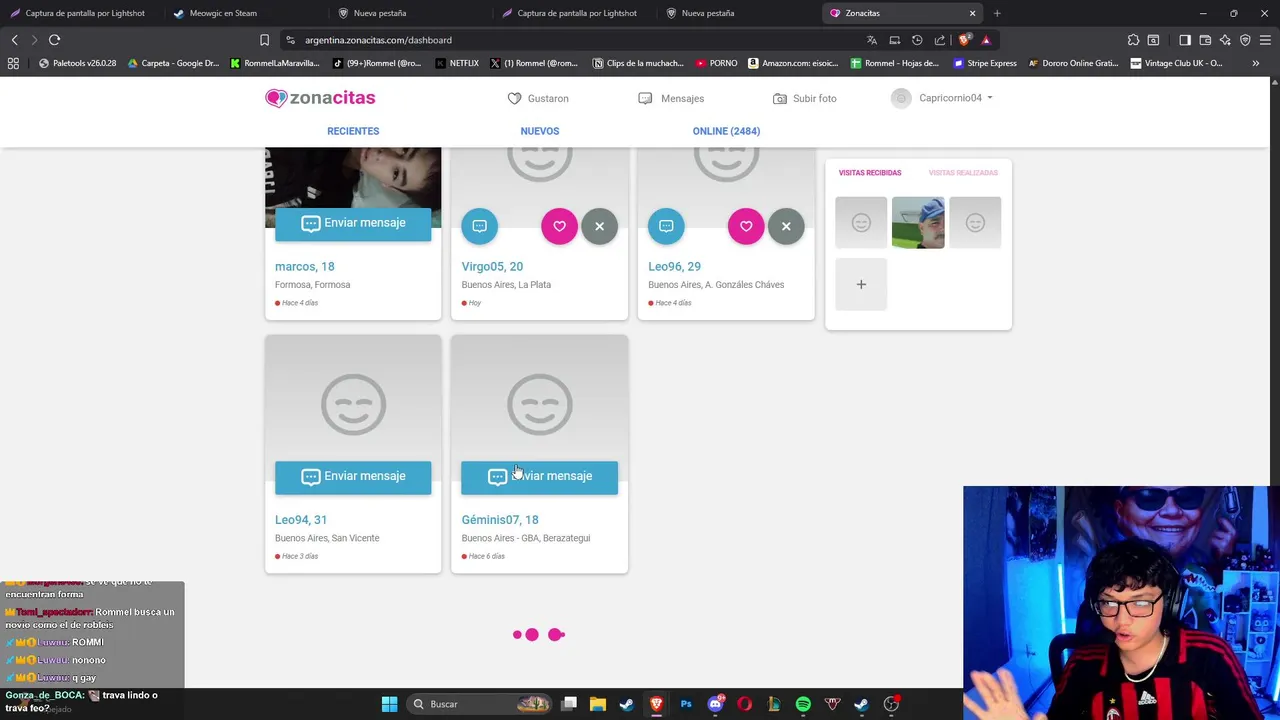Dismiss Virgo05 with the X button
1280x720 pixels.
pos(599,226)
